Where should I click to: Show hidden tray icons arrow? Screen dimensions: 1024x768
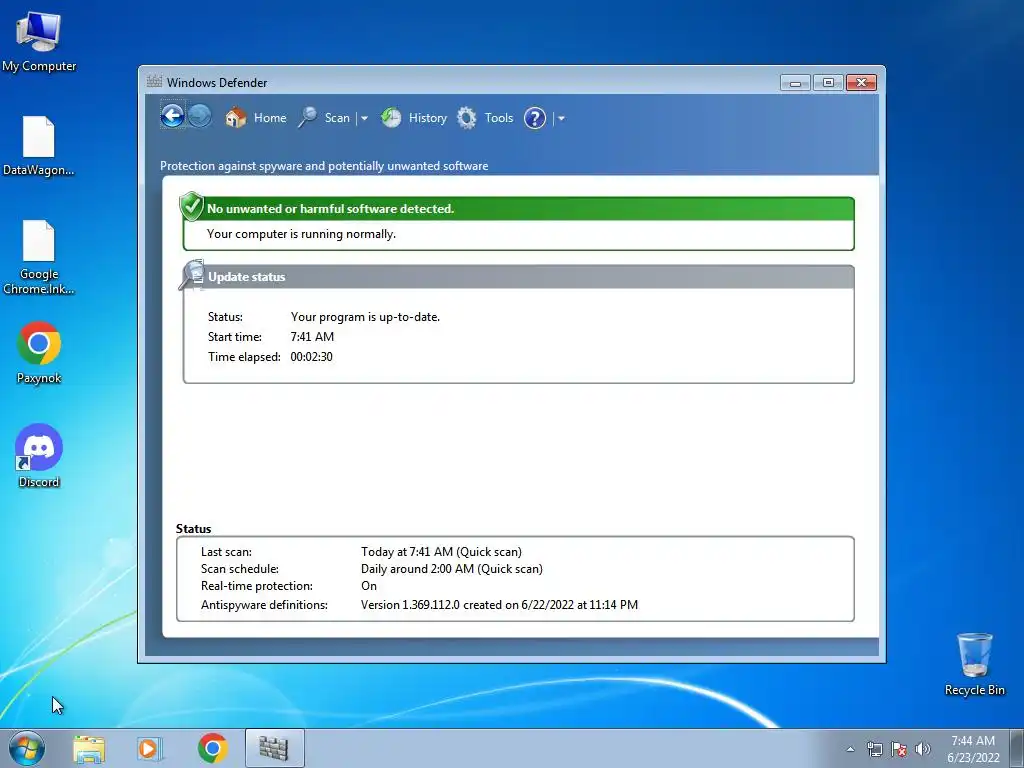coord(850,749)
